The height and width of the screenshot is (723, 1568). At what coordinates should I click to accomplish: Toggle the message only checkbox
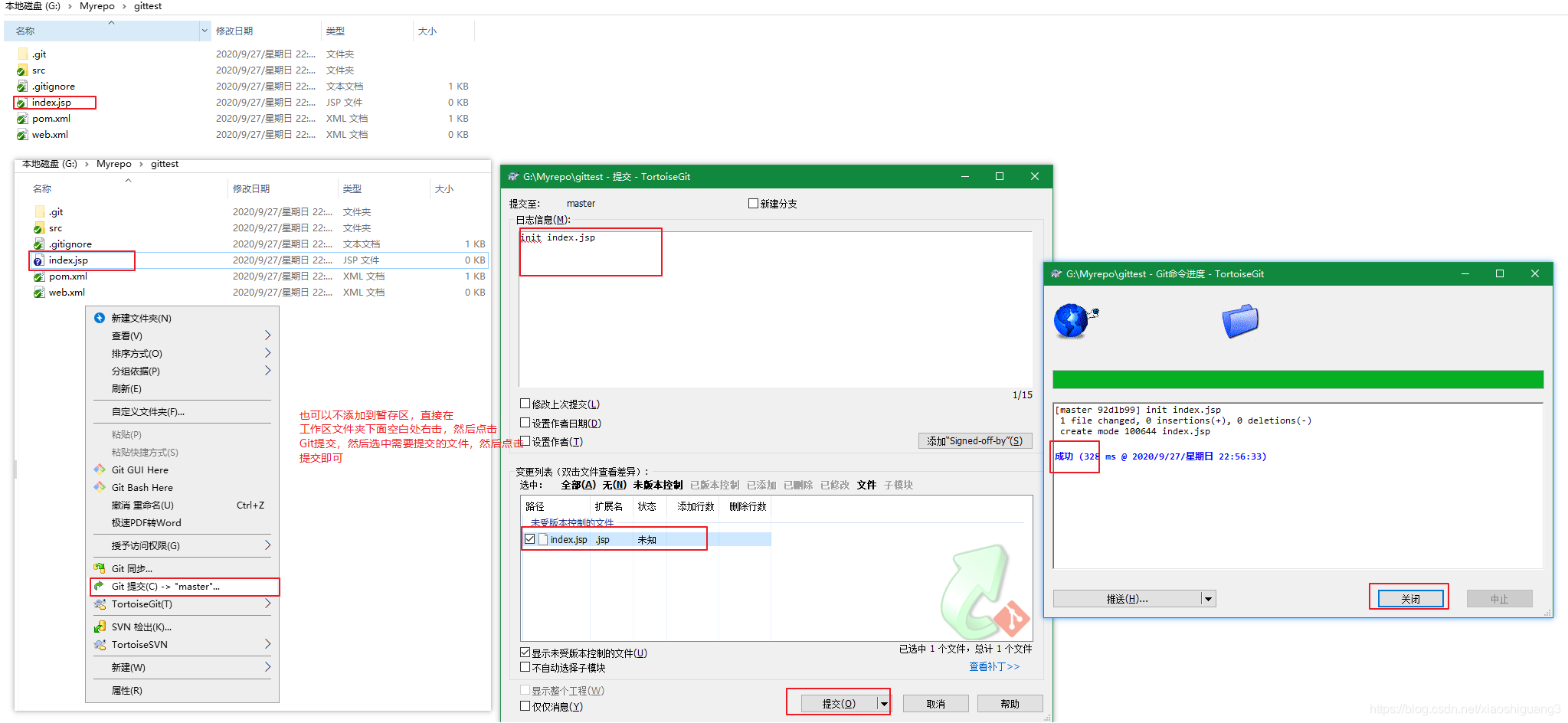click(525, 706)
